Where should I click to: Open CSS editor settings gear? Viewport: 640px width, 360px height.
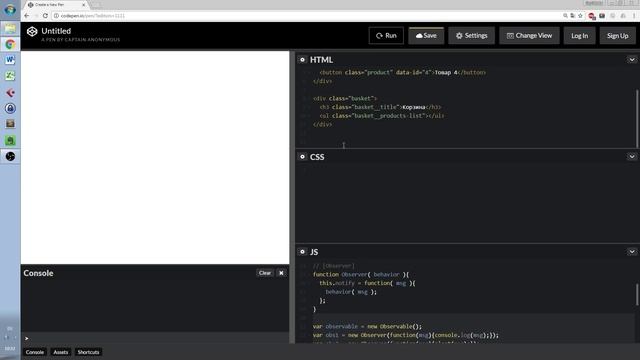302,157
